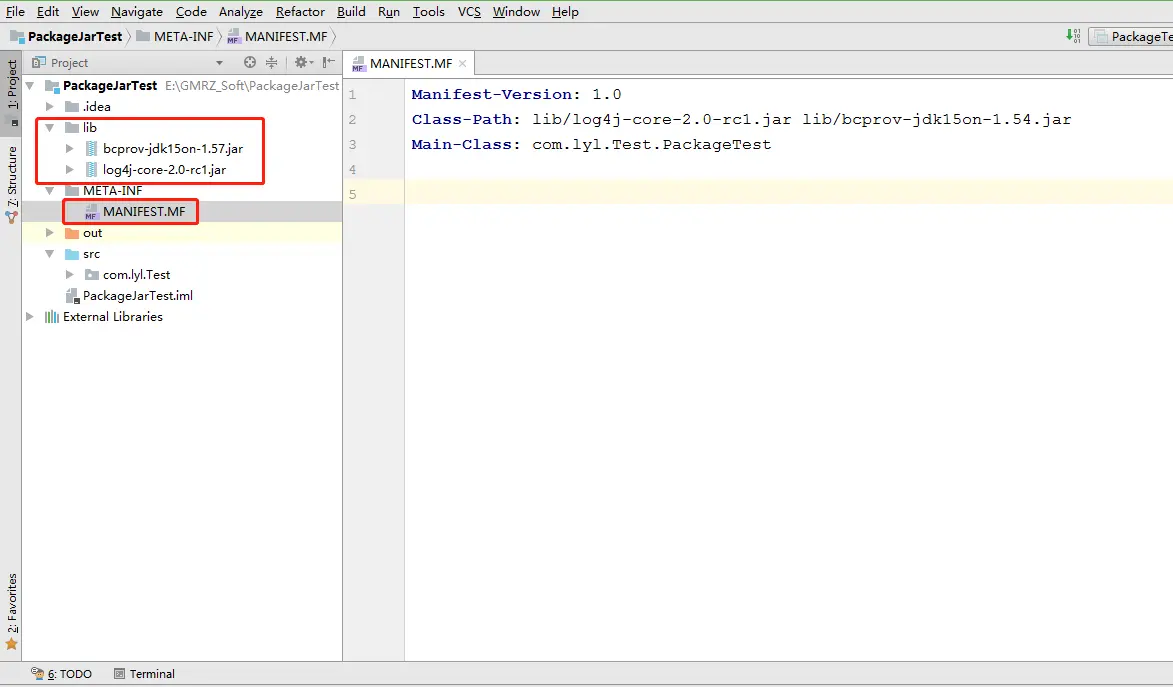Click the Class-Path line in editor

(x=741, y=119)
